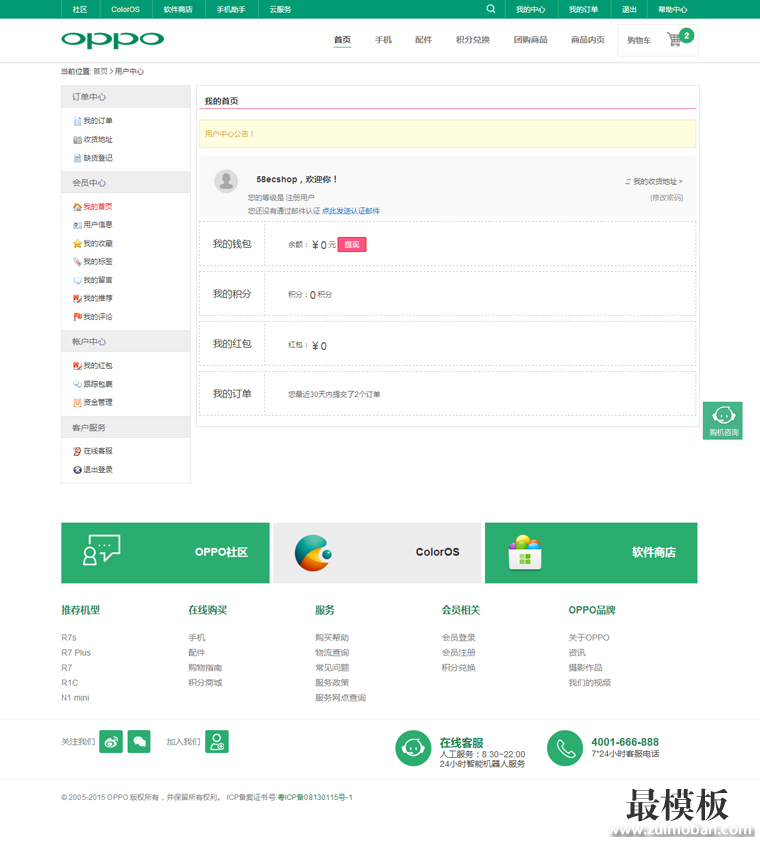
Task: Click the user avatar picture
Action: tap(226, 181)
